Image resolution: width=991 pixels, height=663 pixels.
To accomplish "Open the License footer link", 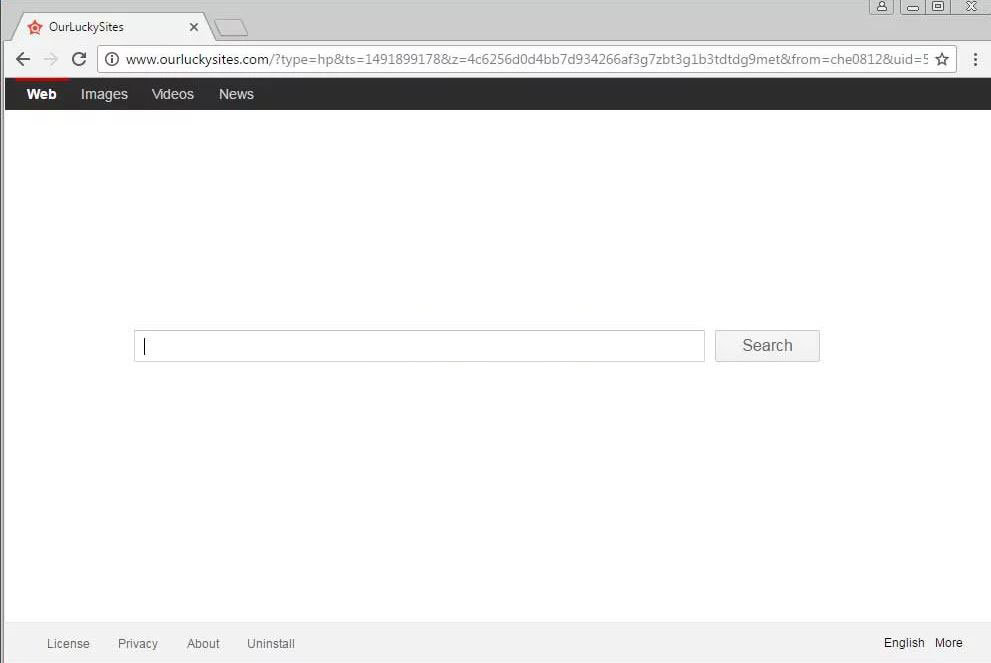I will pos(68,643).
